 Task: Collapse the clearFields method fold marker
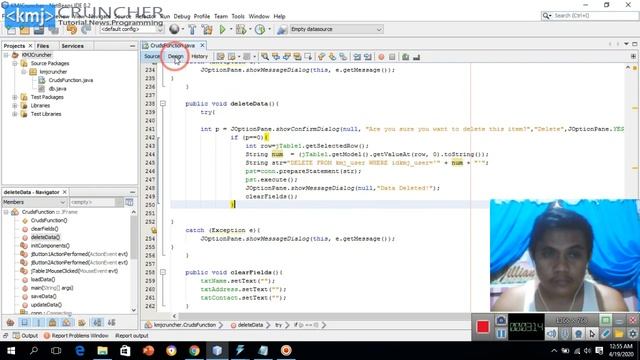(163, 272)
